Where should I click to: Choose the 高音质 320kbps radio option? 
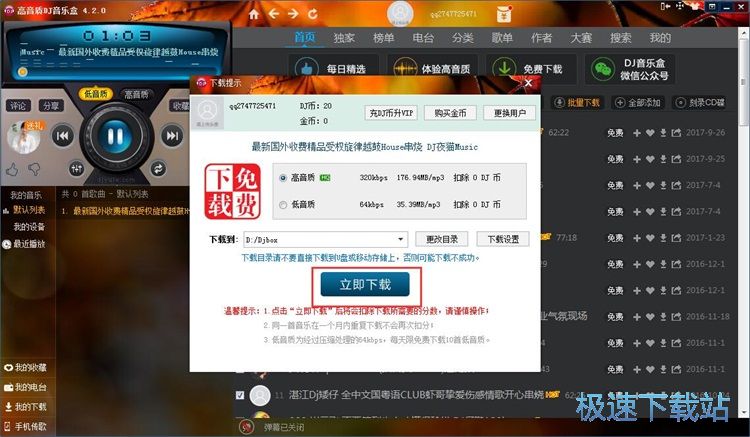[x=283, y=178]
